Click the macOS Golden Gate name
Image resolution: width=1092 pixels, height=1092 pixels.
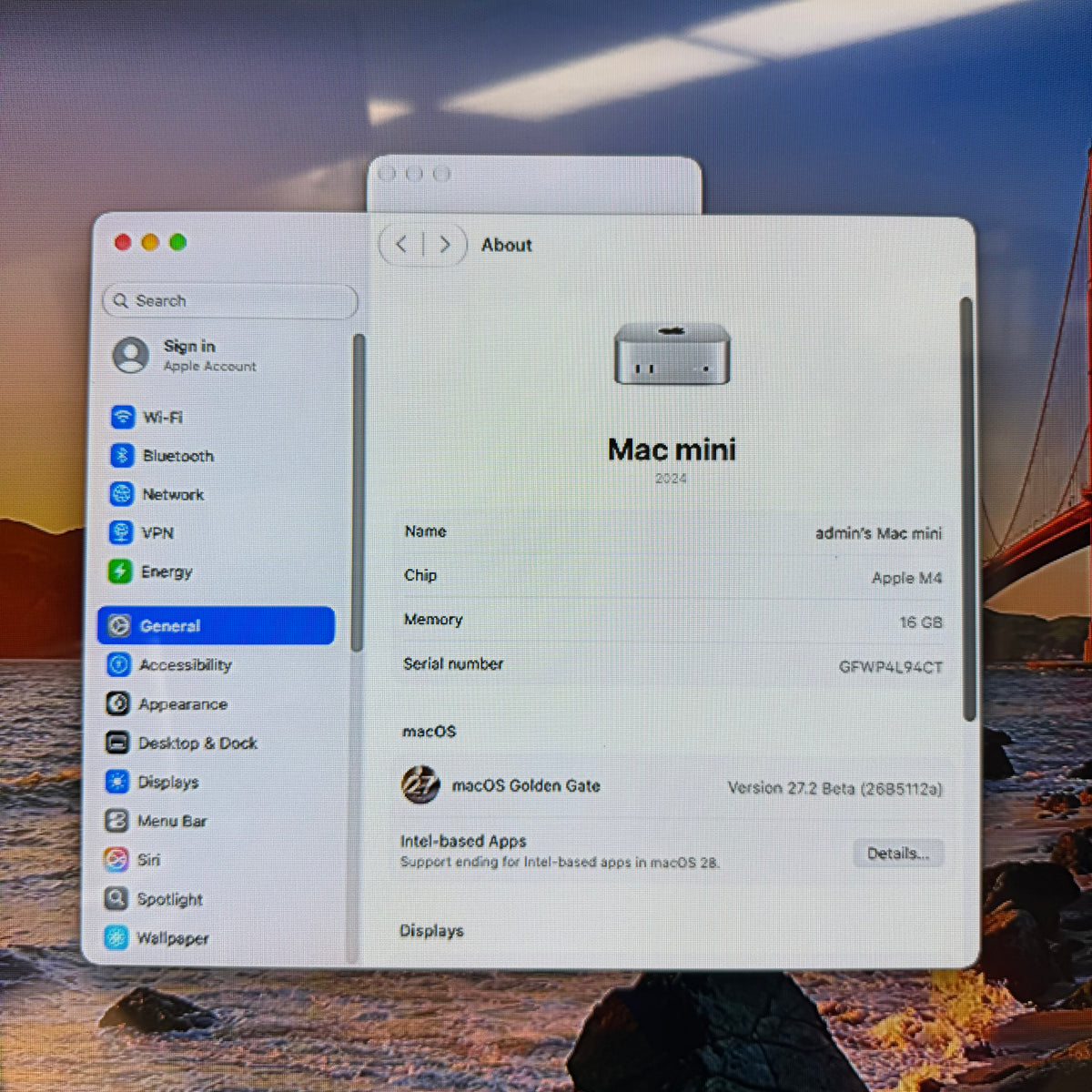pyautogui.click(x=526, y=785)
